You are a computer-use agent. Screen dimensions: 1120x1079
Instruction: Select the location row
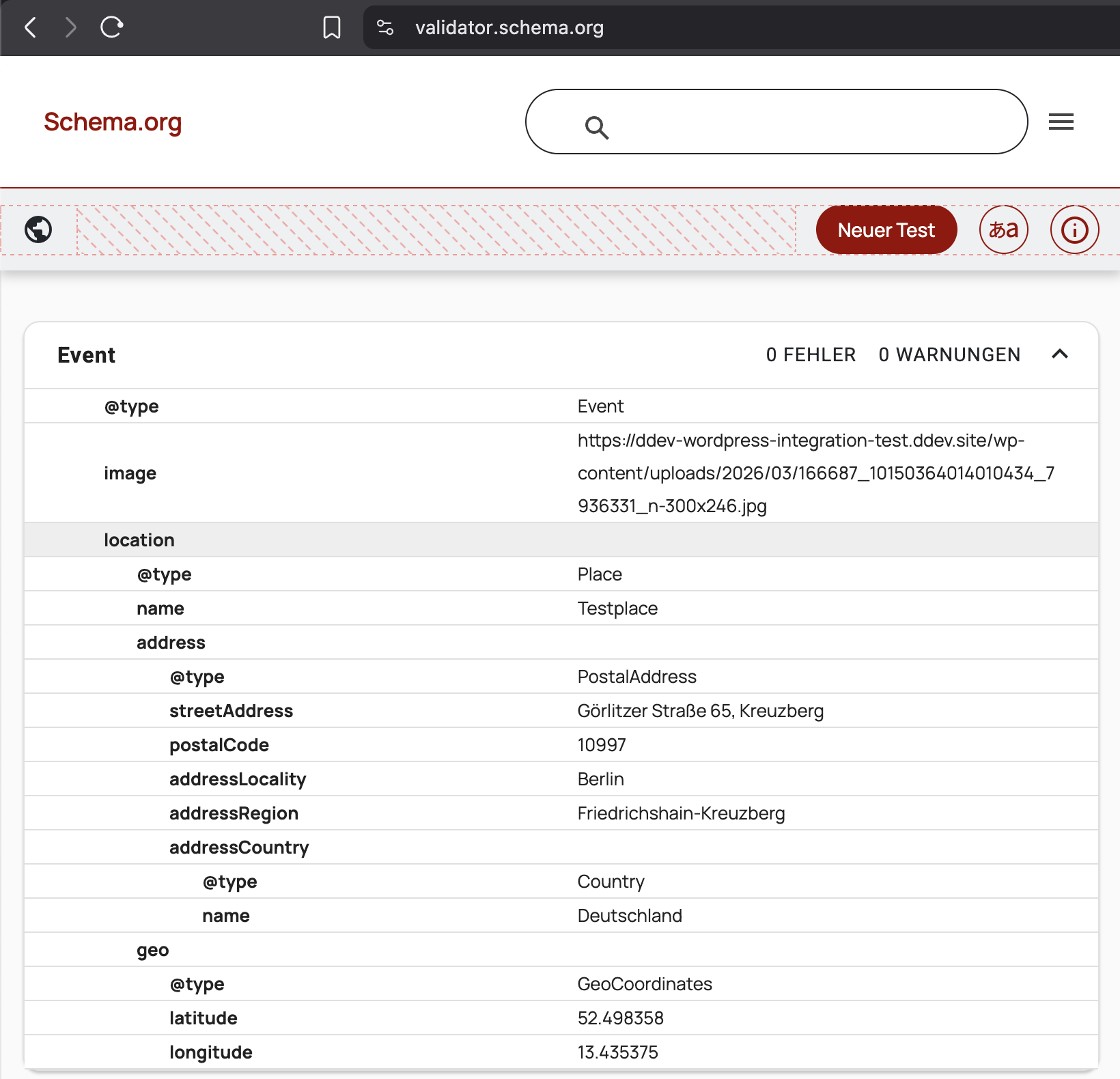point(139,540)
